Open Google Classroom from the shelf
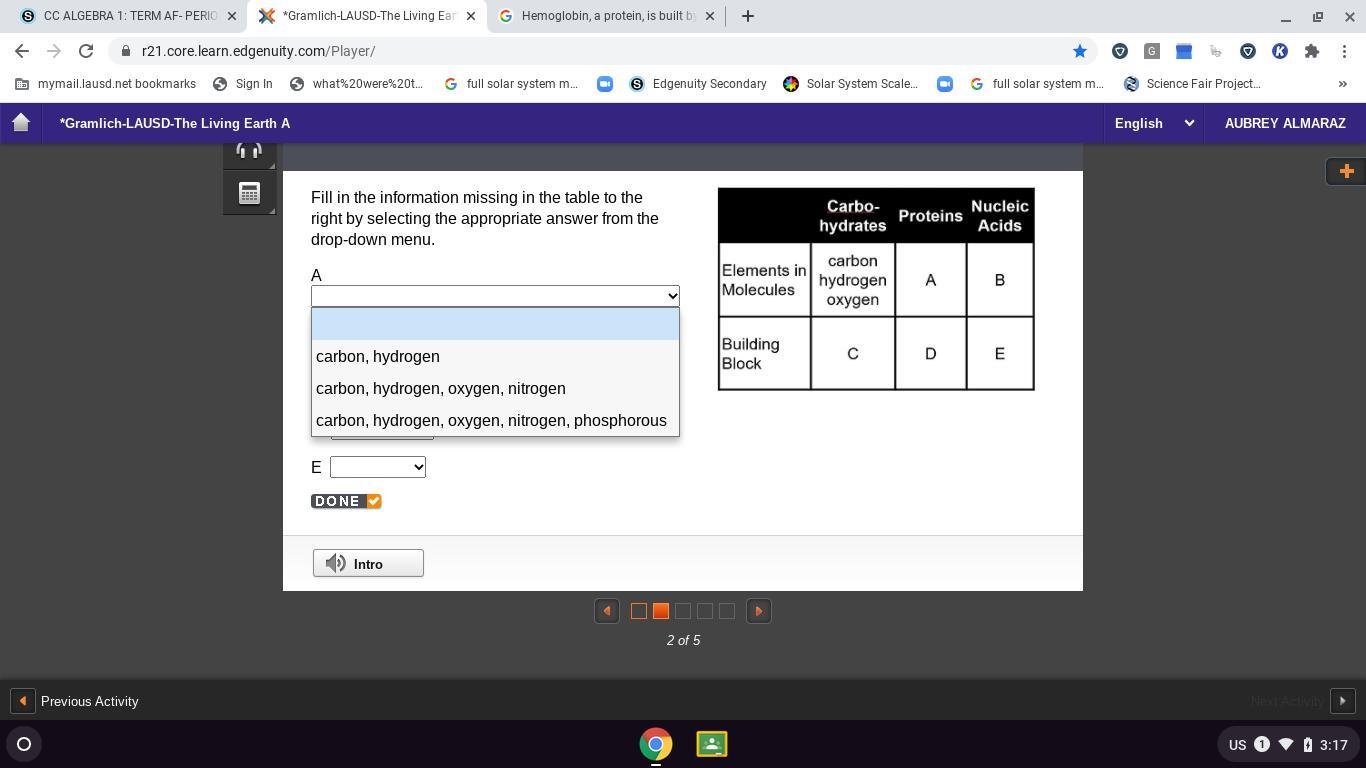The width and height of the screenshot is (1366, 768). [711, 744]
